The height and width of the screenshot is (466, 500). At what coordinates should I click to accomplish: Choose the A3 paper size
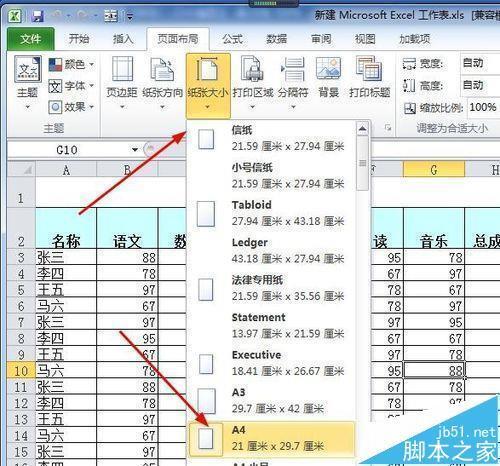tap(271, 401)
